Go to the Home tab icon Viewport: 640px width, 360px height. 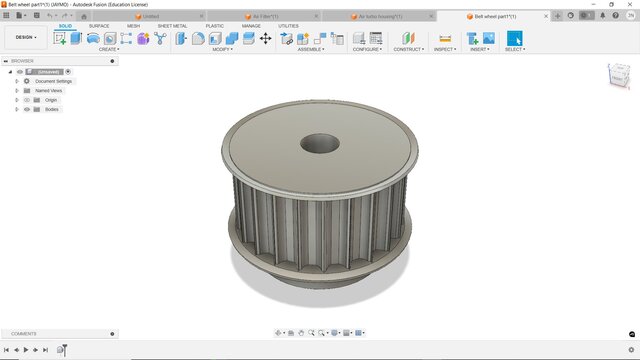click(84, 16)
